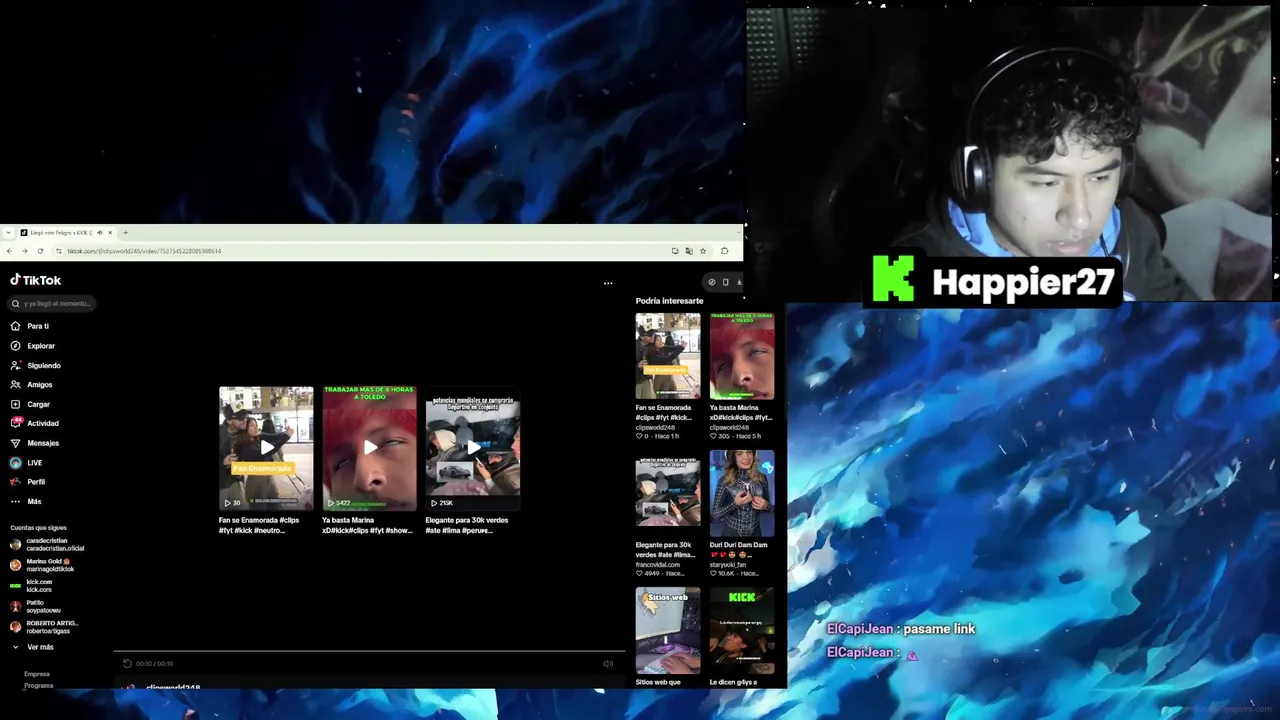Open Elegante para 30k verdes suggestion thumbnail
This screenshot has width=1280, height=720.
(668, 493)
